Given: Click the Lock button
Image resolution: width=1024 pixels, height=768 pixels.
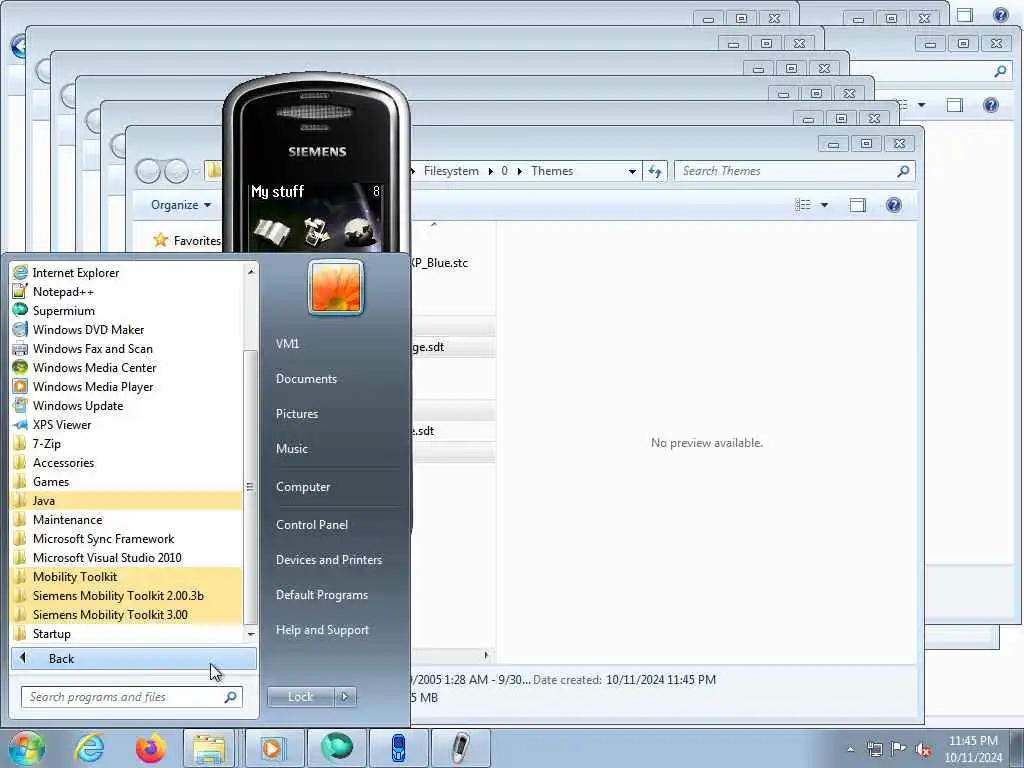Looking at the screenshot, I should pos(300,697).
